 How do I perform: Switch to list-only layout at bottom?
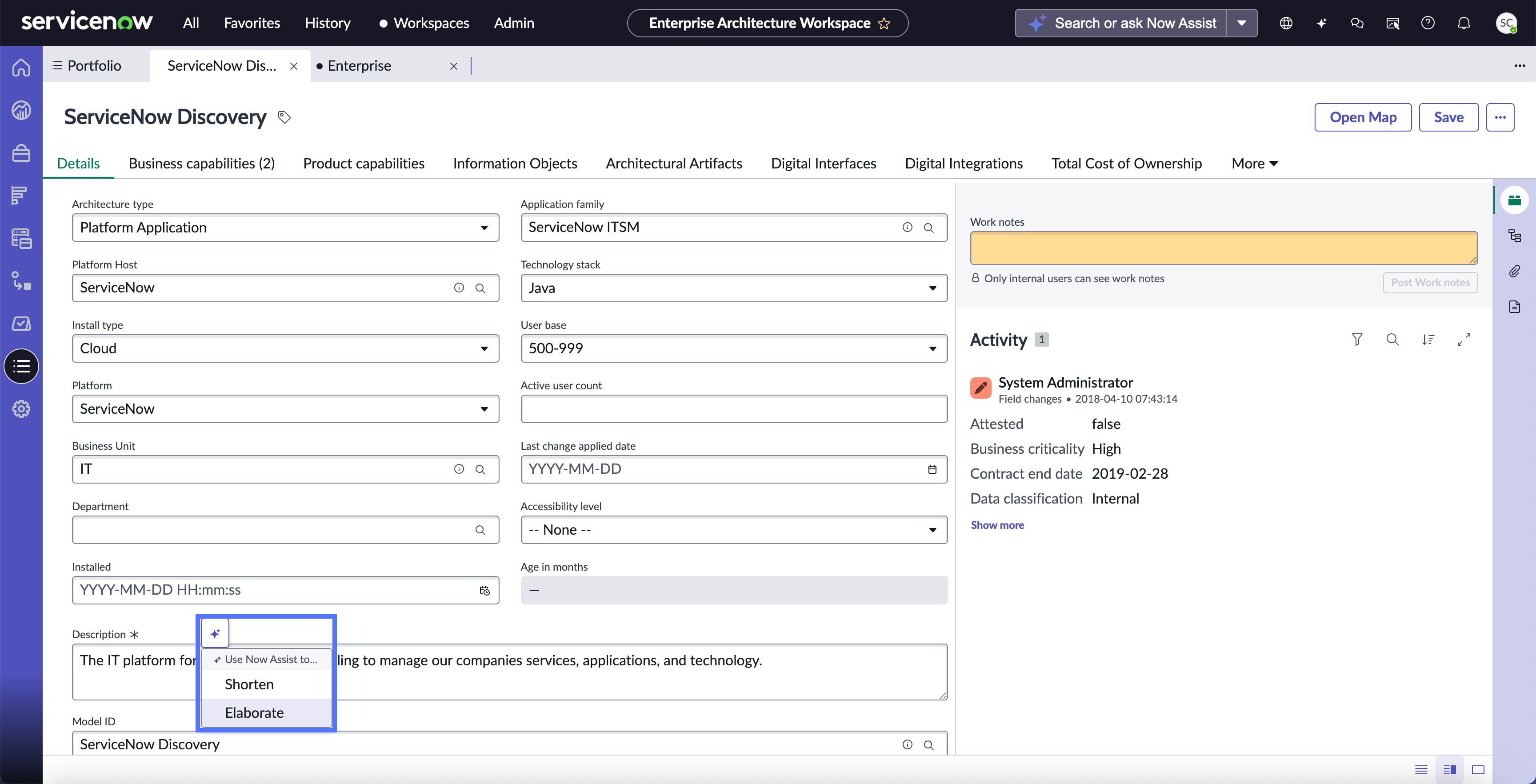tap(1421, 770)
